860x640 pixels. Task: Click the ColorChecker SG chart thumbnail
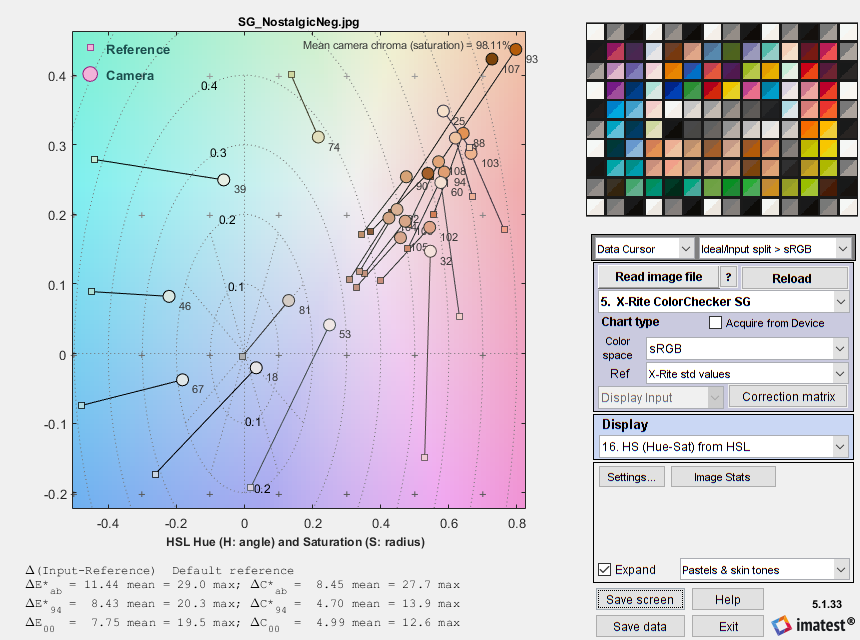[x=722, y=118]
